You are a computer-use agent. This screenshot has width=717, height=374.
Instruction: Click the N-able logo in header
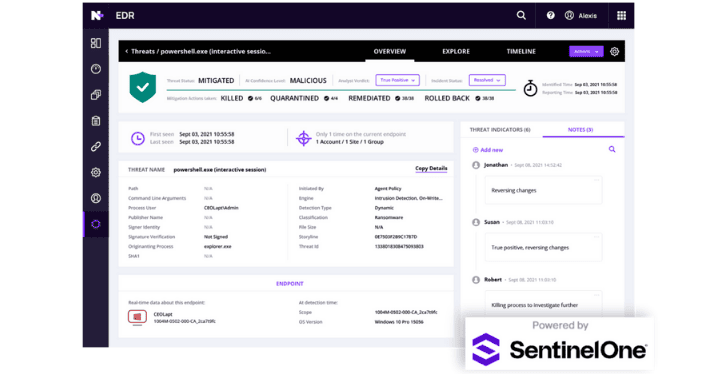coord(96,16)
